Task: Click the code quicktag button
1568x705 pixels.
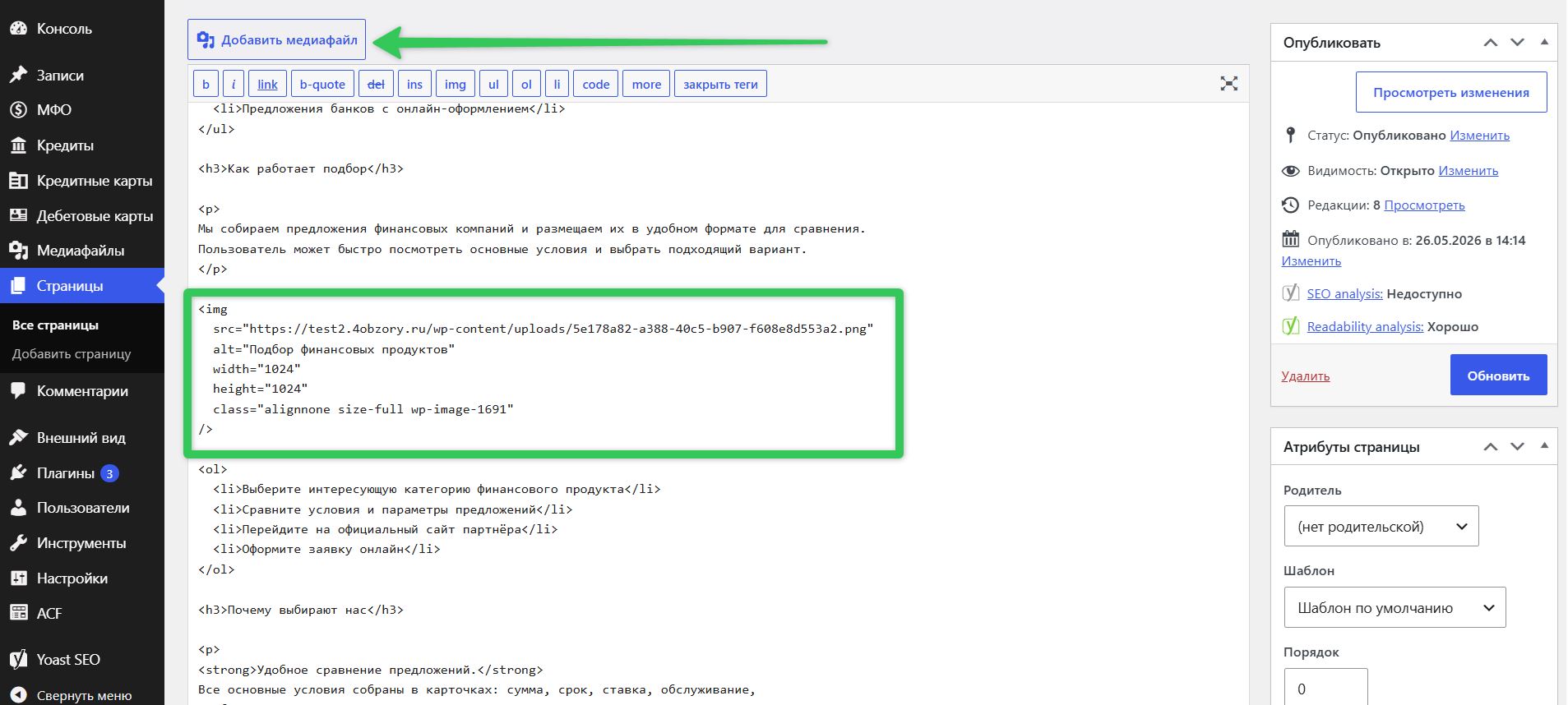Action: click(596, 84)
